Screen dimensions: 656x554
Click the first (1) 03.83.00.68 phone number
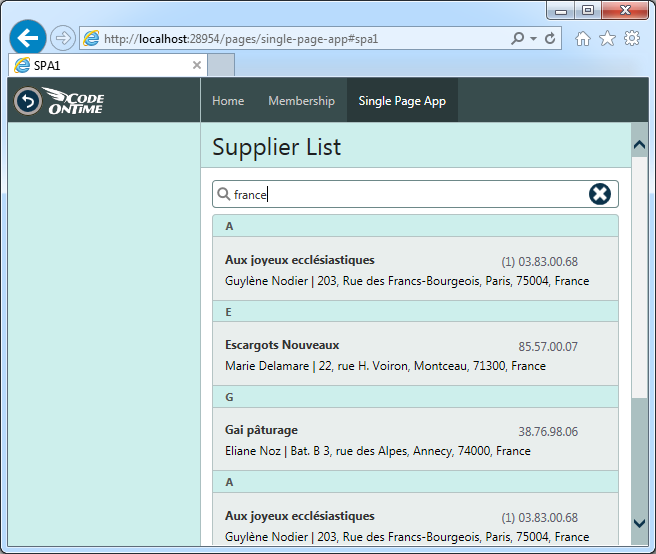click(539, 262)
